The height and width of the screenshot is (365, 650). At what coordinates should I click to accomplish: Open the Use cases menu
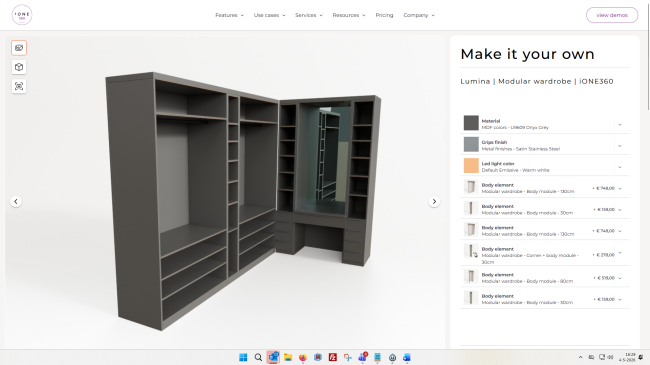pos(269,15)
